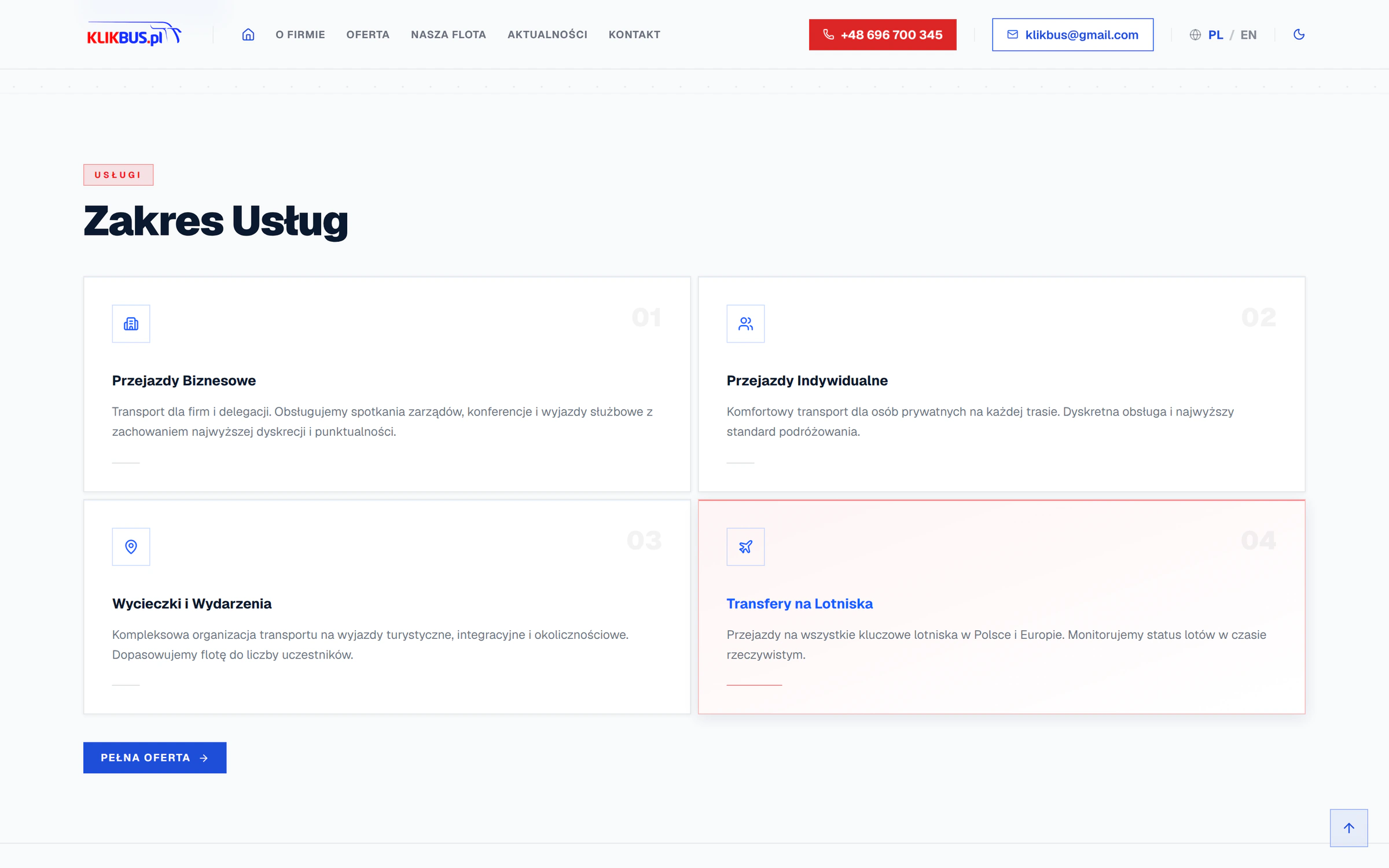The image size is (1389, 868).
Task: Click the Transfery na Lotniska description text
Action: click(996, 645)
